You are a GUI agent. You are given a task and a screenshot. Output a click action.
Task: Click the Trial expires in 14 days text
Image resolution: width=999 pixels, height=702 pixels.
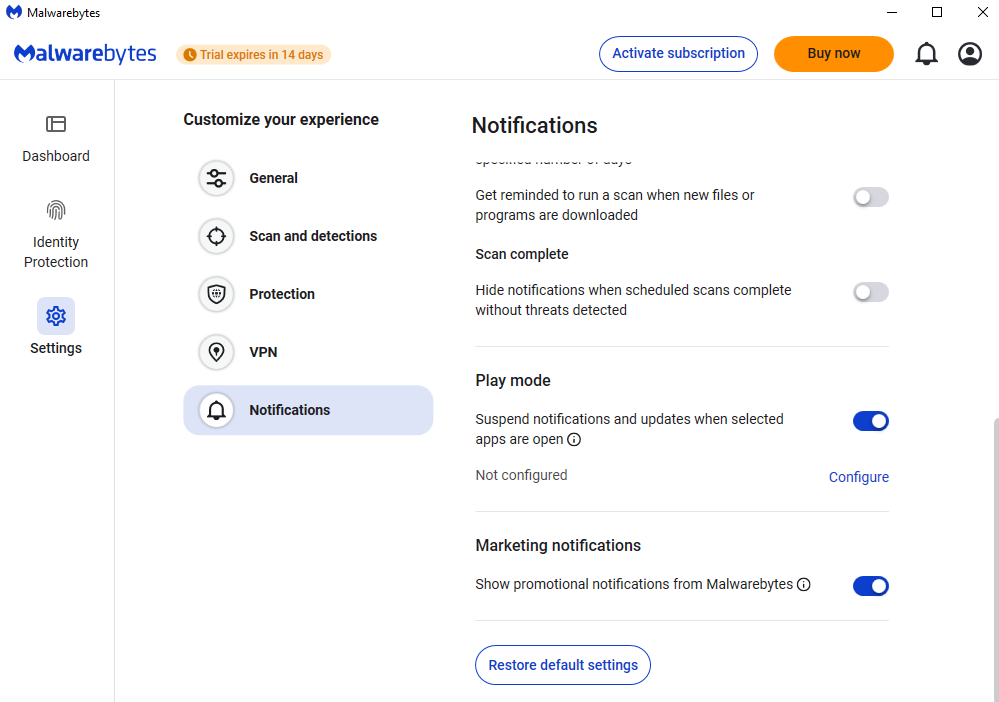coord(261,55)
